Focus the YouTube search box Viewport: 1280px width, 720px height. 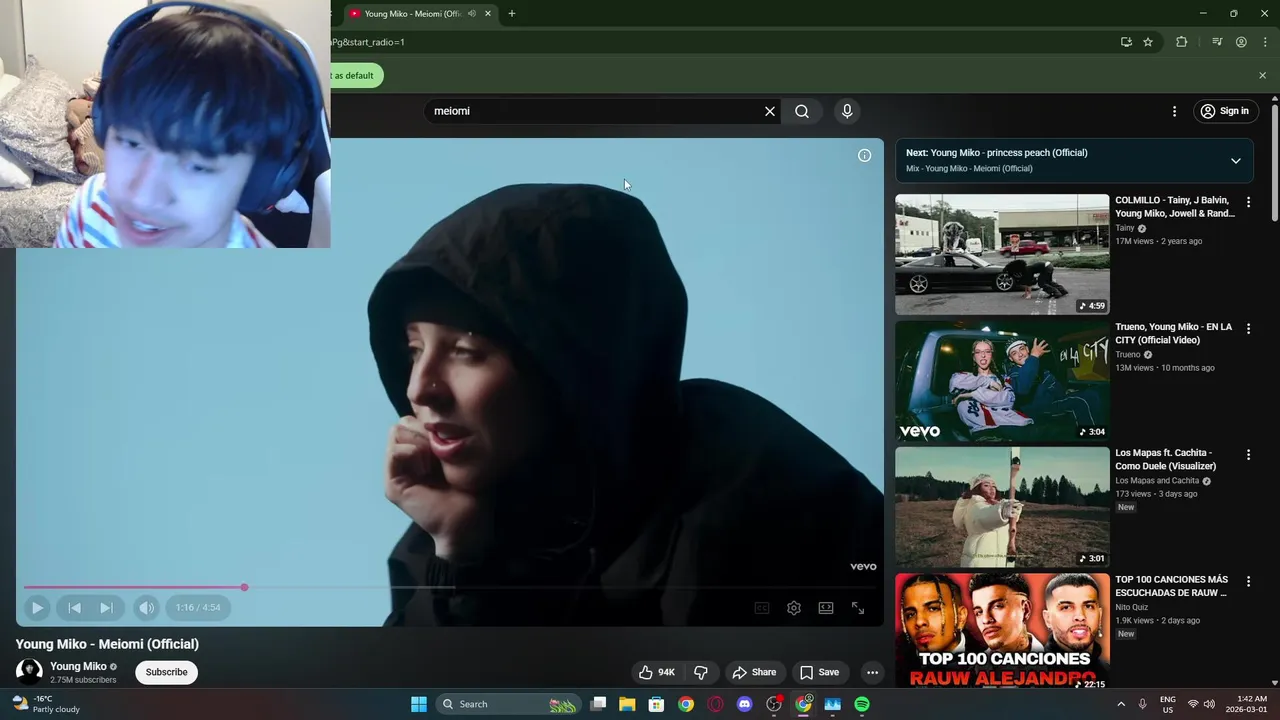tap(595, 111)
